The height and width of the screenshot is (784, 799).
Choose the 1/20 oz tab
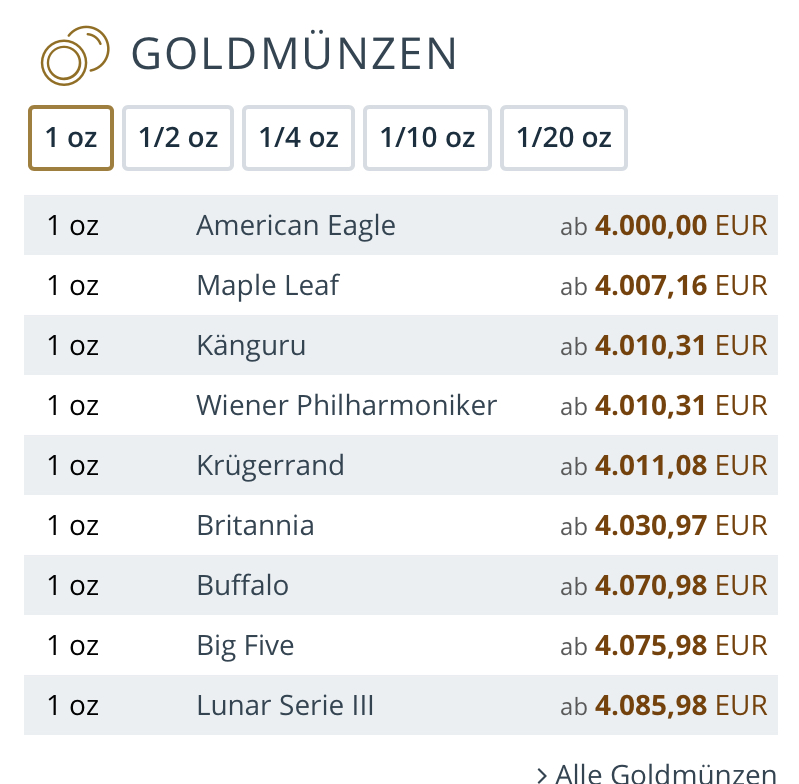(563, 138)
